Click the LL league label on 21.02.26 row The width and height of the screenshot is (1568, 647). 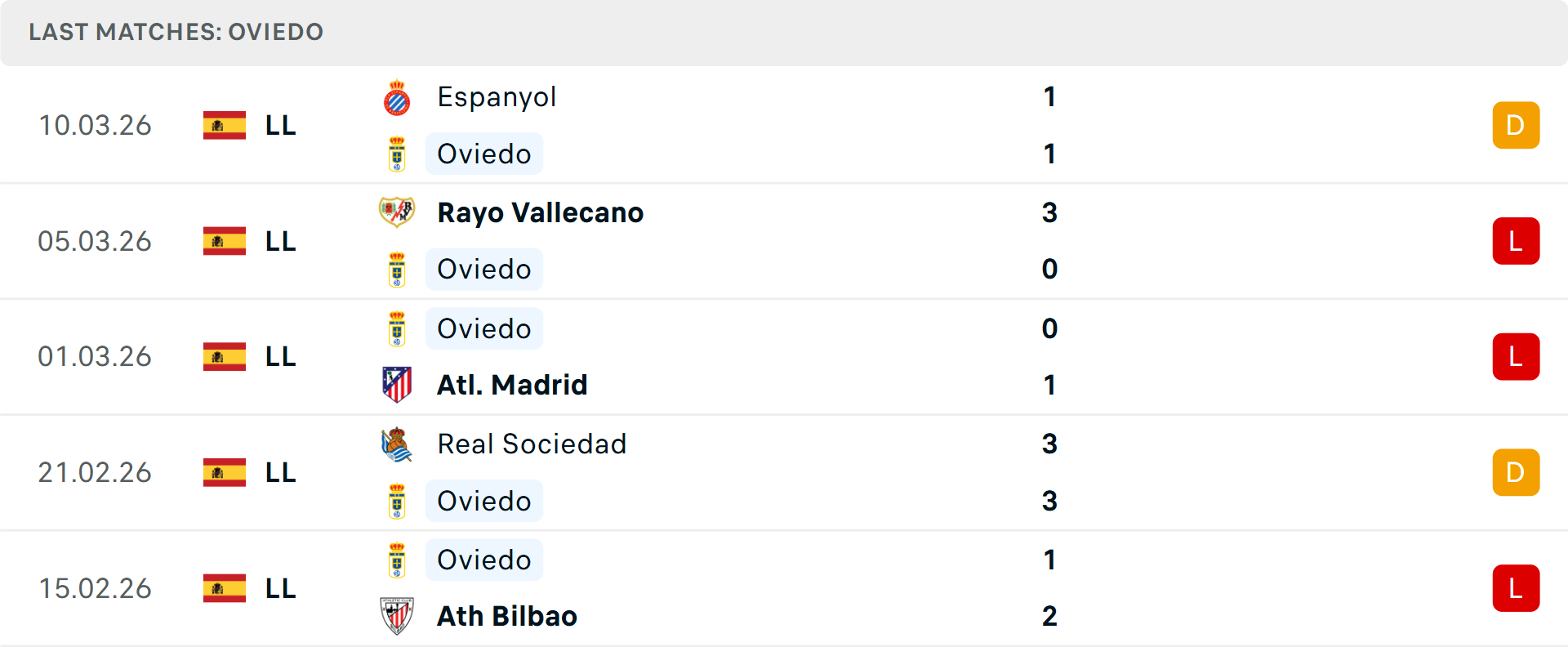(x=280, y=473)
